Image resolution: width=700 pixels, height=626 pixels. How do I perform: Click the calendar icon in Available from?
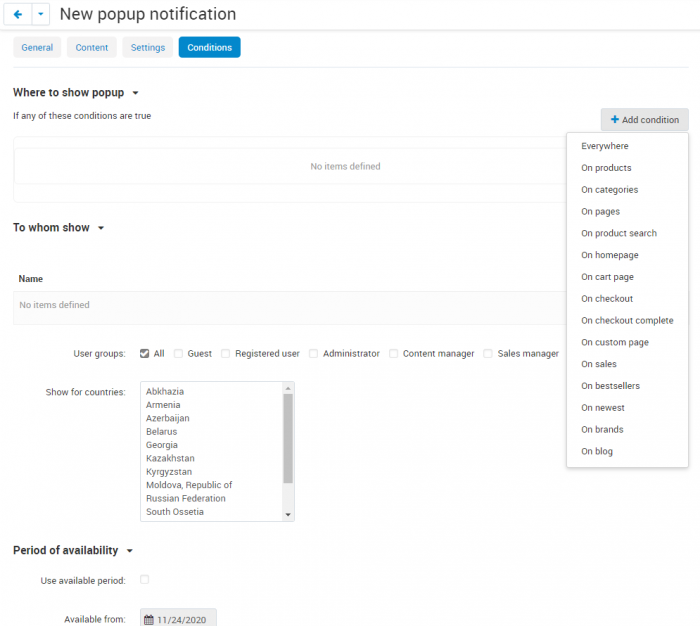pos(149,620)
